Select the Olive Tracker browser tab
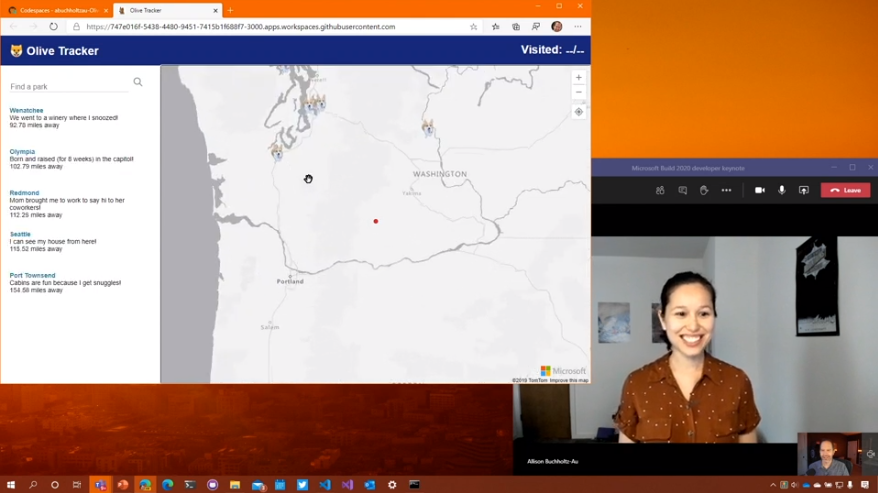 [166, 10]
